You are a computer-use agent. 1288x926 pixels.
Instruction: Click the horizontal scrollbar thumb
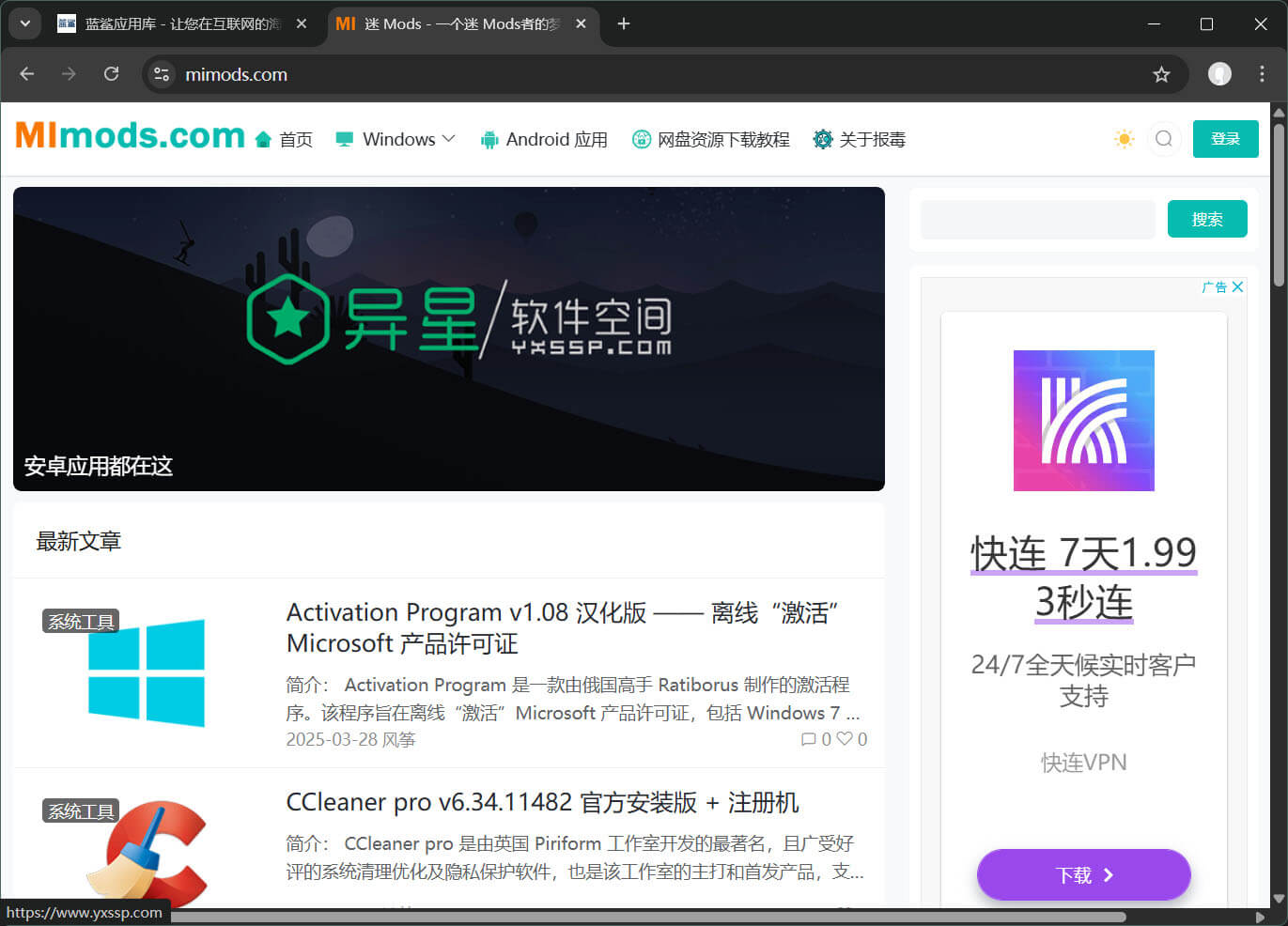tap(648, 917)
